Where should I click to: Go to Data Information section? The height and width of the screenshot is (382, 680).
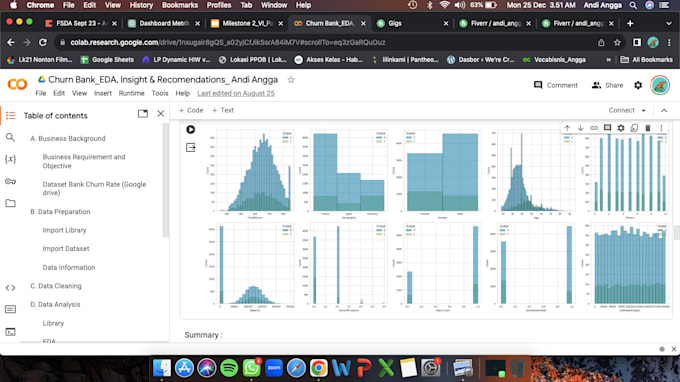(69, 268)
